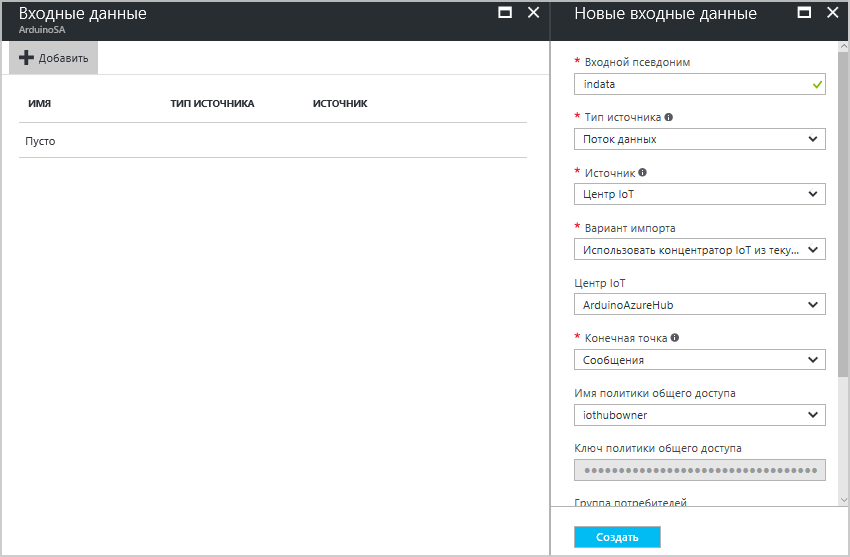
Task: Click the info icon next to Тип источника
Action: pyautogui.click(x=669, y=117)
